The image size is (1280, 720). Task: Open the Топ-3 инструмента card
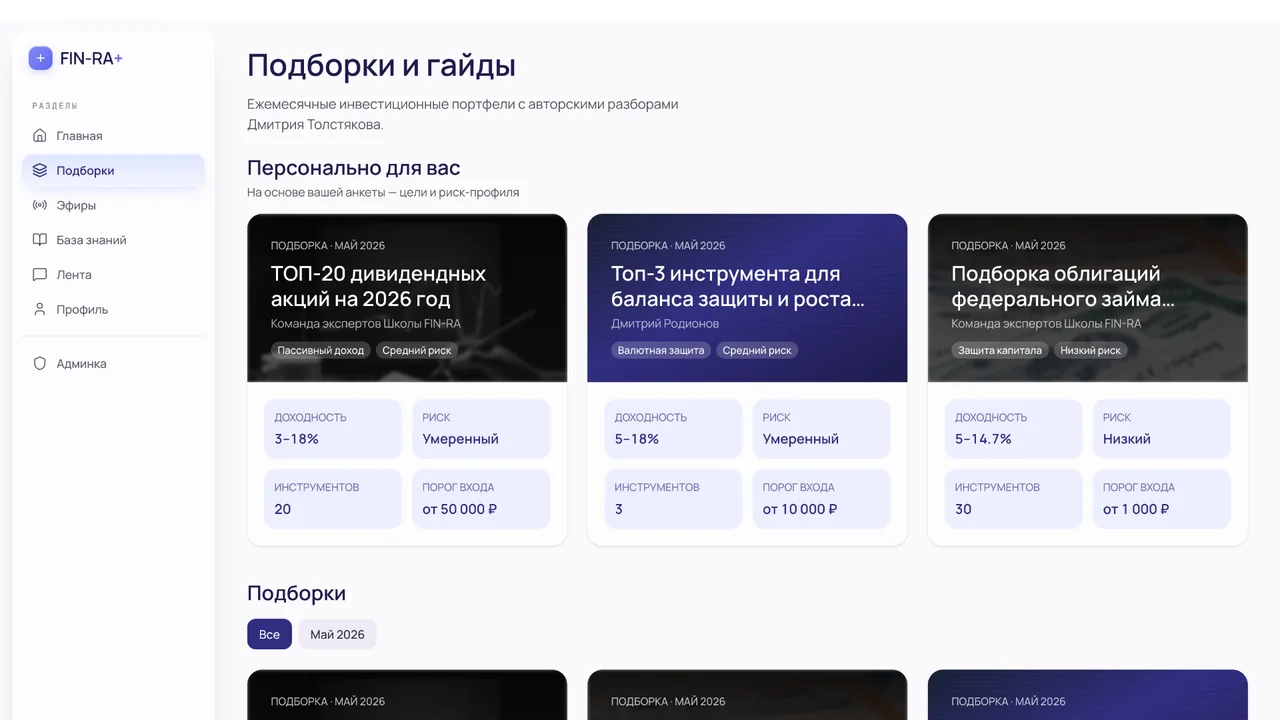747,380
